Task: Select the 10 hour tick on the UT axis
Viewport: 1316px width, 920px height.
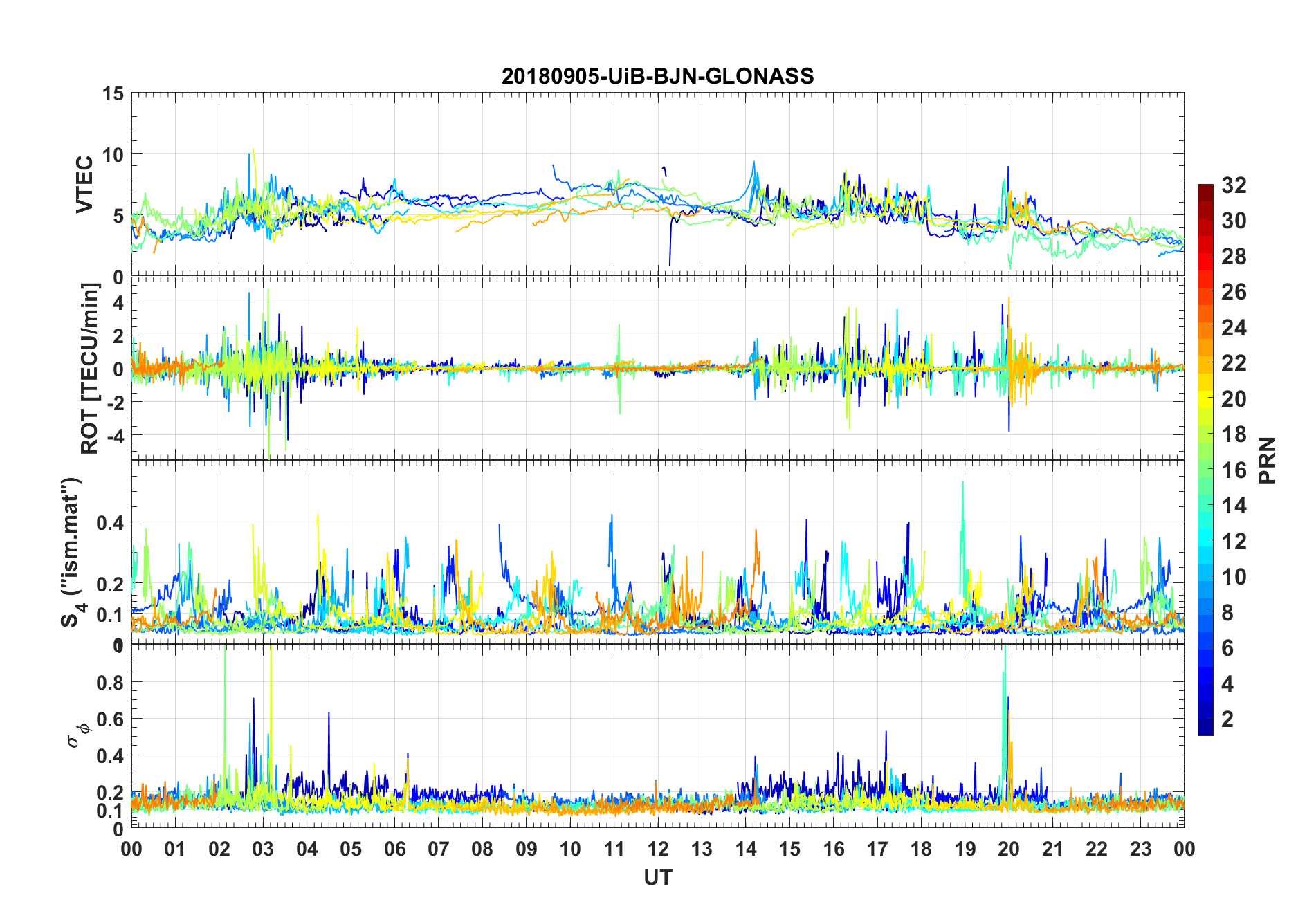Action: point(570,849)
